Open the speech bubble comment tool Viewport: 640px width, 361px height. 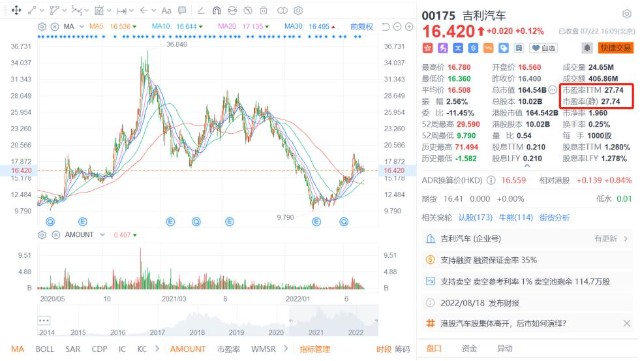tap(182, 11)
